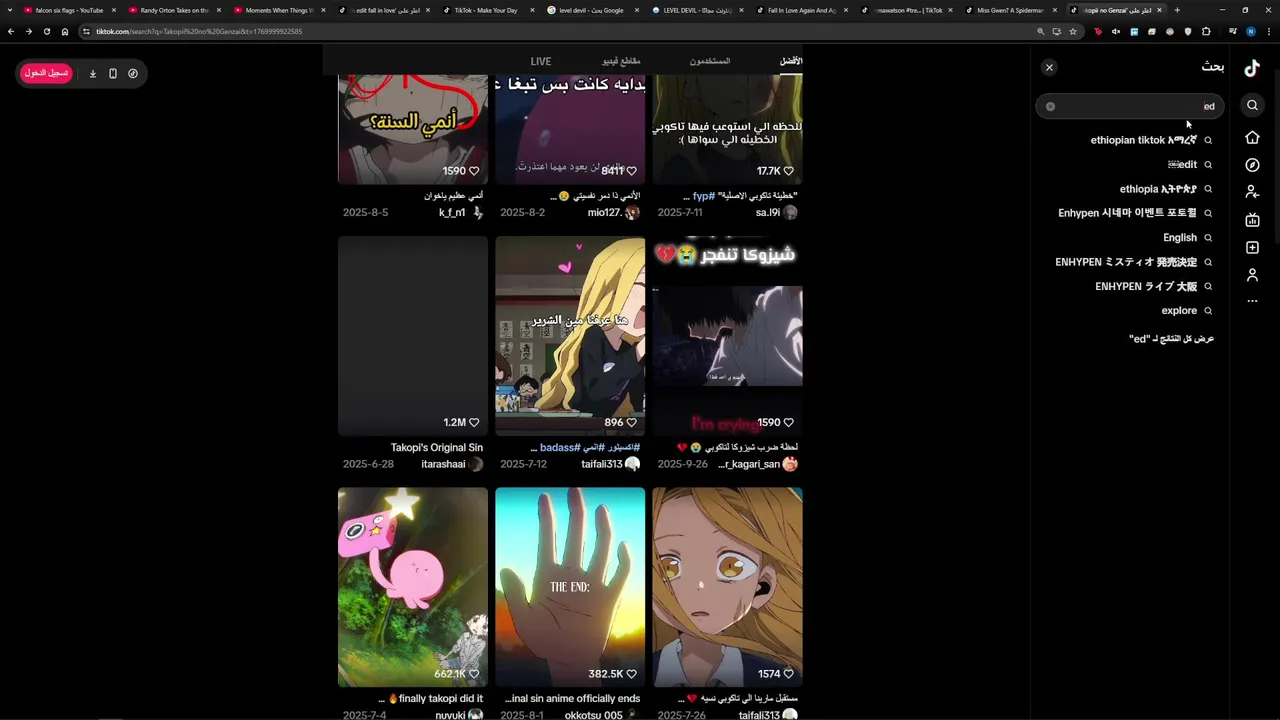Image resolution: width=1280 pixels, height=720 pixels.
Task: Open a new browser tab
Action: (x=1177, y=10)
